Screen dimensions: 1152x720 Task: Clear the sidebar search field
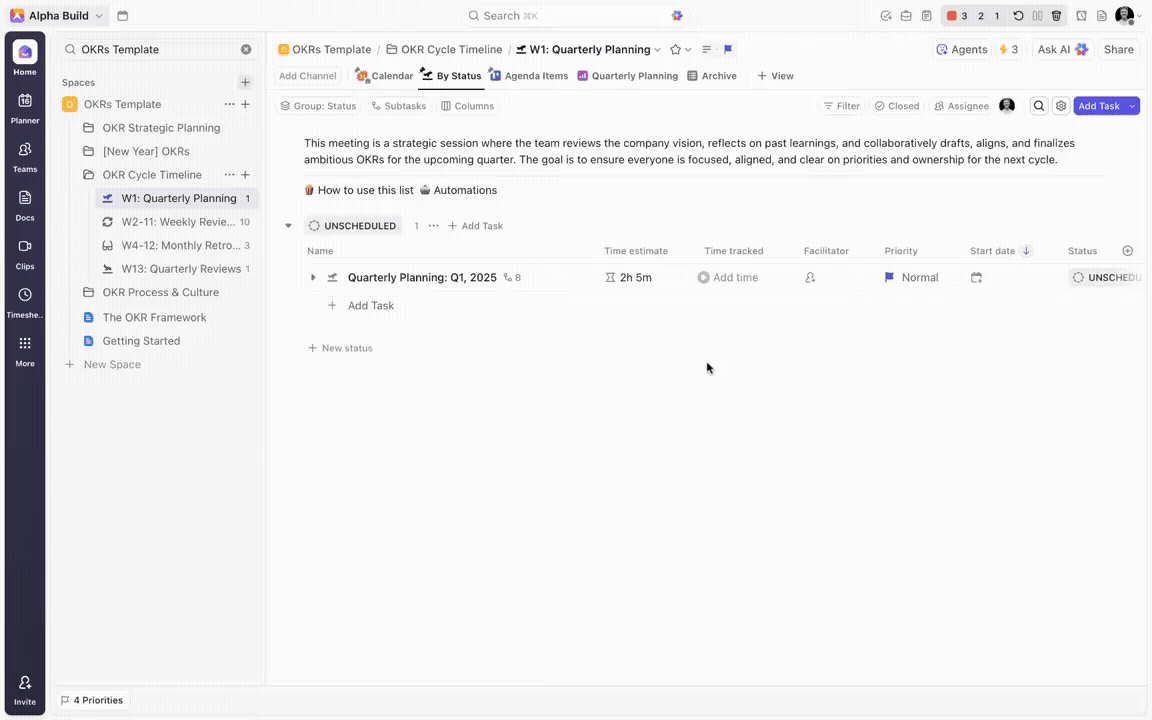point(246,49)
